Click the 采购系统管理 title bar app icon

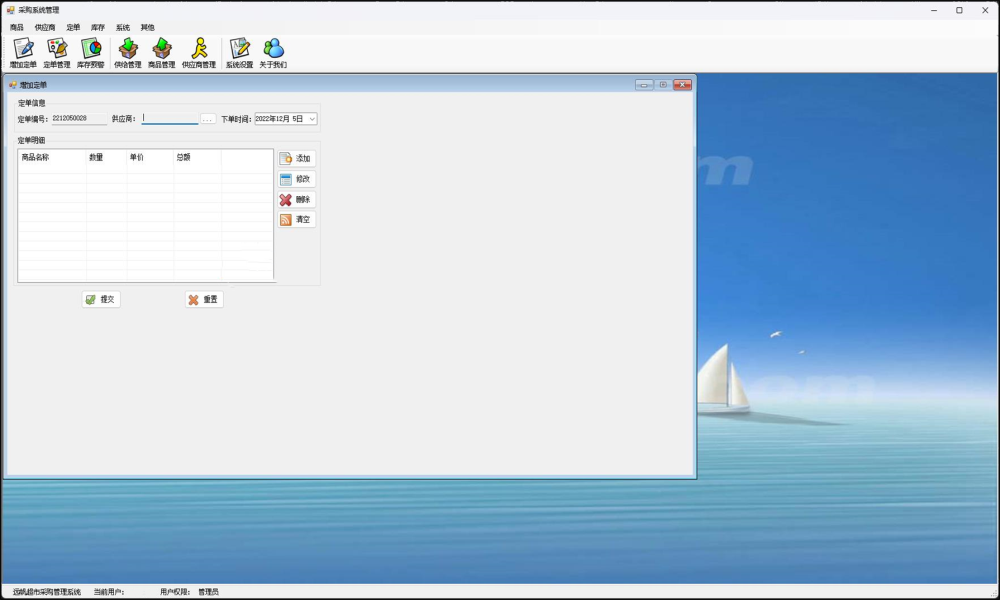[x=11, y=10]
